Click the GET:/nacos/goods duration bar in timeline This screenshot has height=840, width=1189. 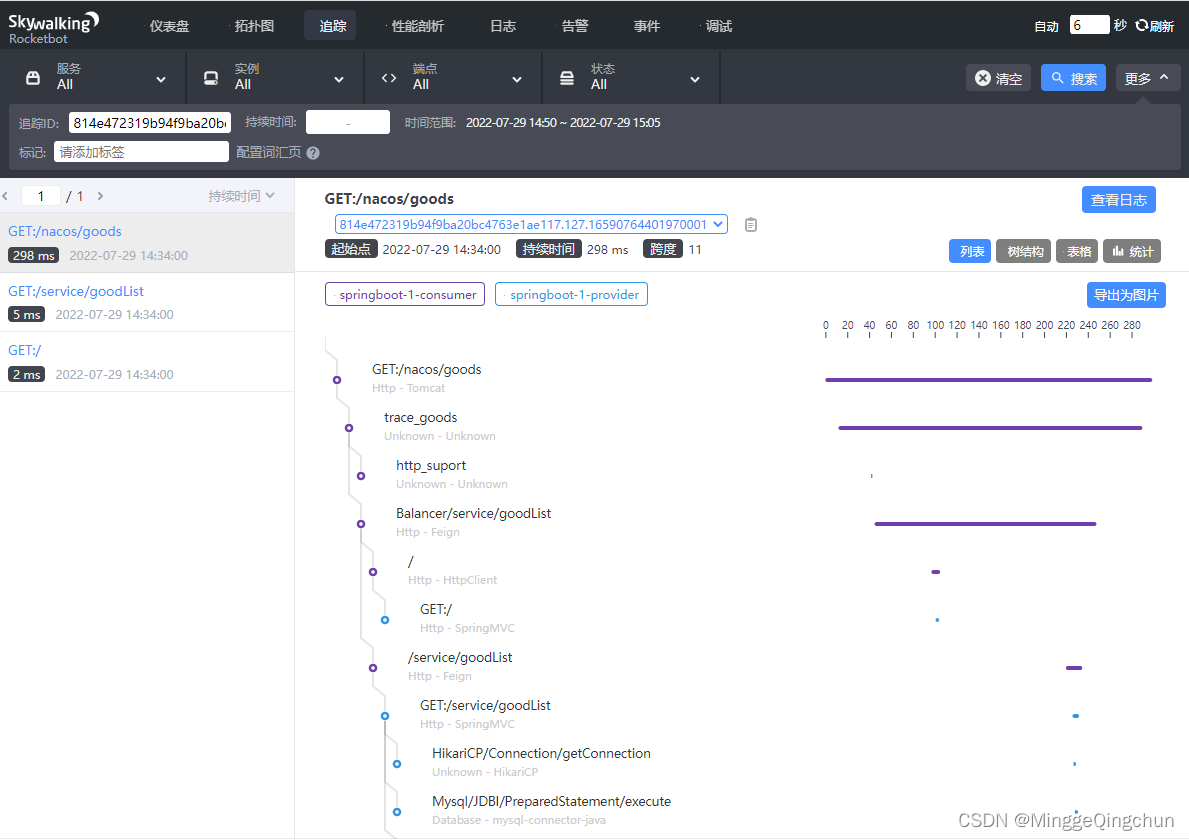click(x=988, y=380)
